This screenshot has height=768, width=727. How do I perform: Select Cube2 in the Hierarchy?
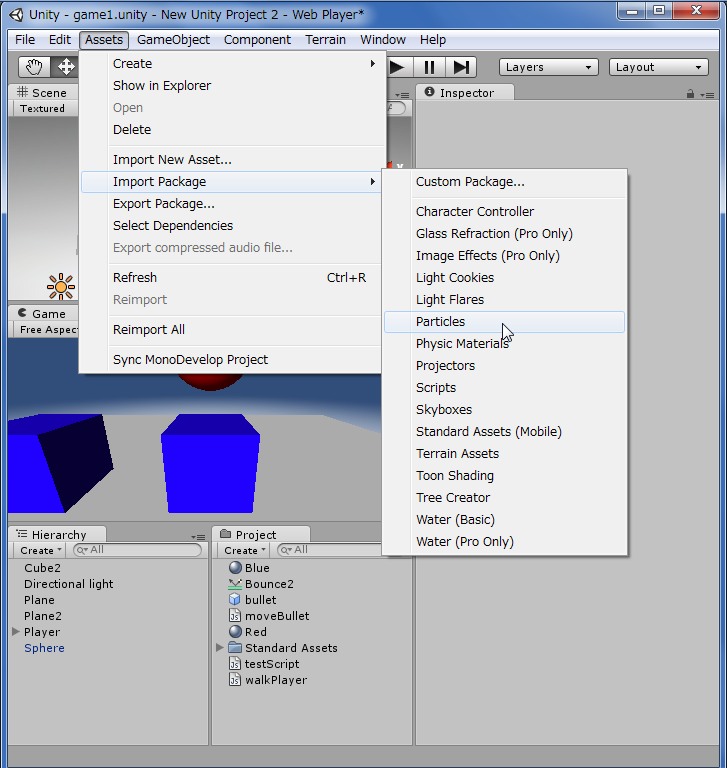click(42, 568)
